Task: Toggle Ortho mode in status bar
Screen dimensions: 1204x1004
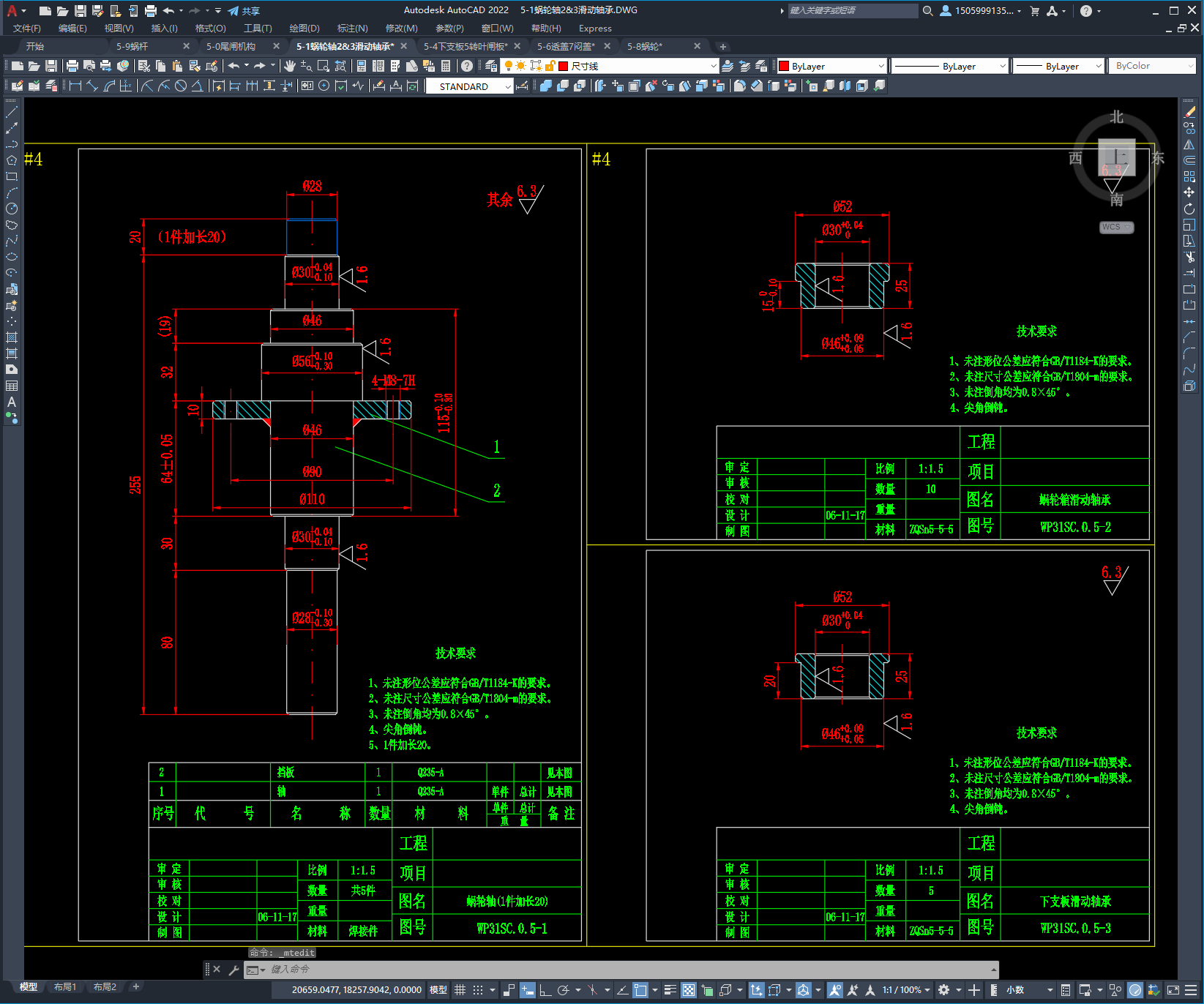Action: pyautogui.click(x=545, y=990)
